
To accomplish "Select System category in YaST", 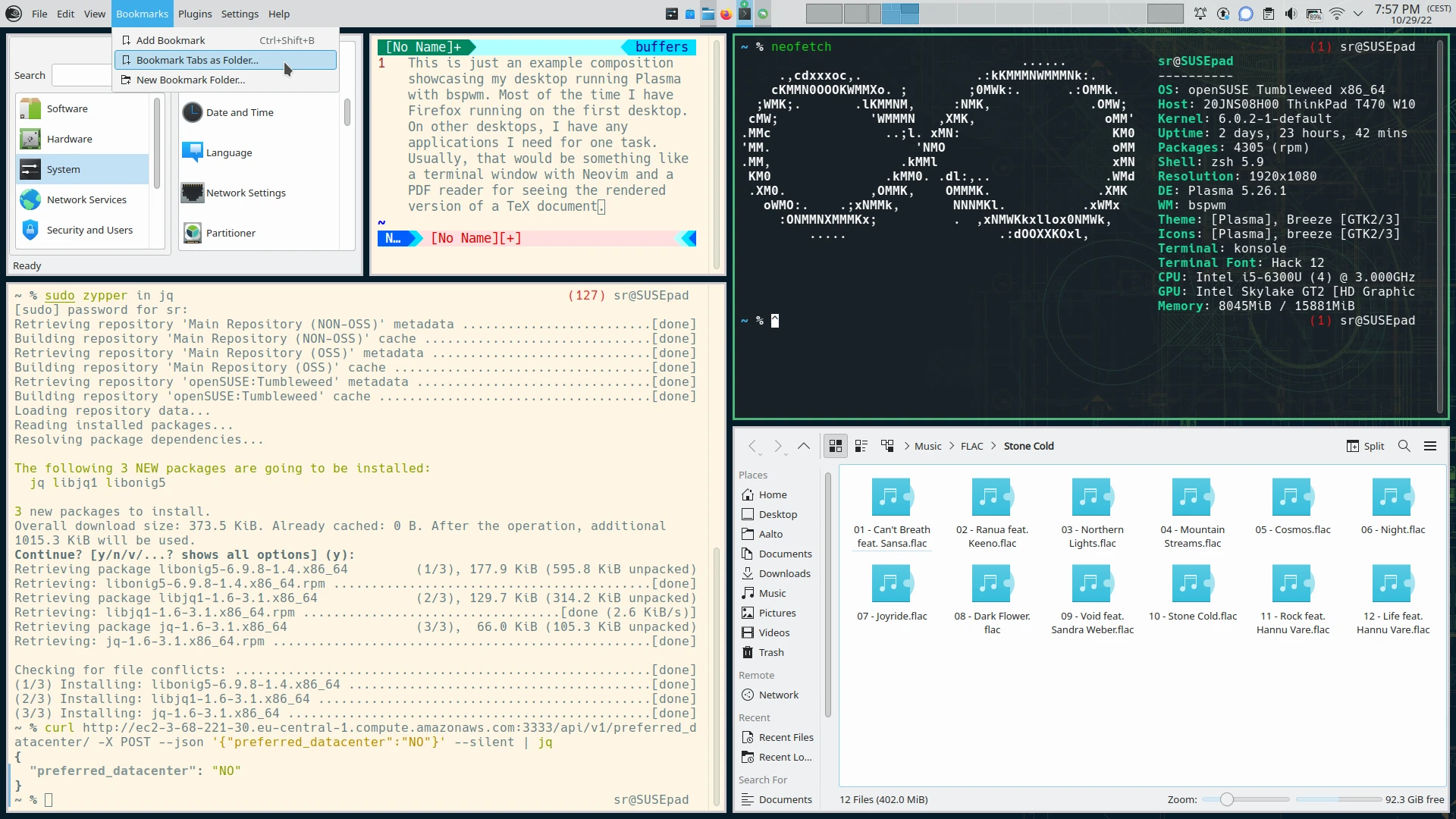I will (x=82, y=169).
